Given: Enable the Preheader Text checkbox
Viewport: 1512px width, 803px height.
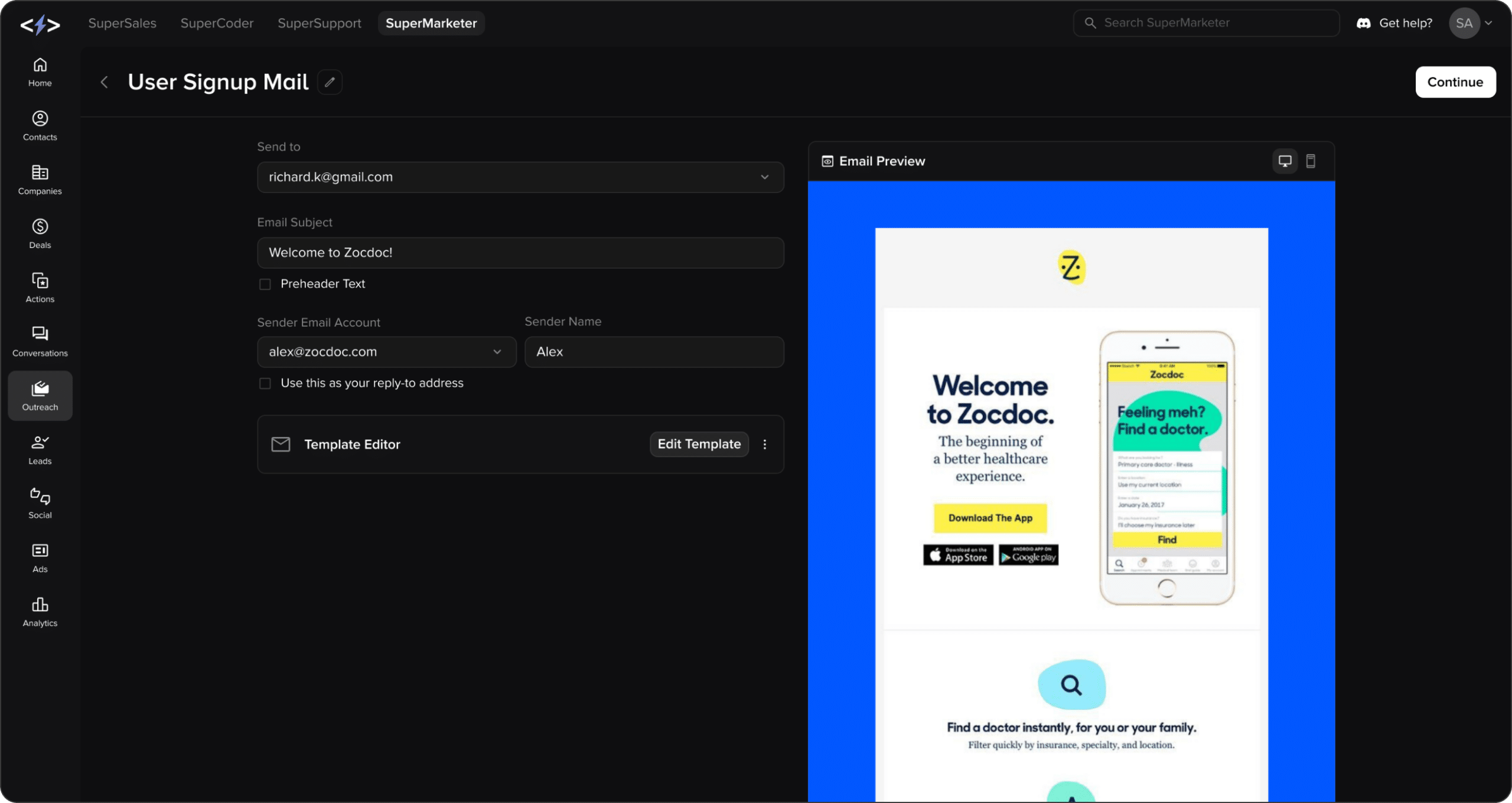Looking at the screenshot, I should pos(265,285).
